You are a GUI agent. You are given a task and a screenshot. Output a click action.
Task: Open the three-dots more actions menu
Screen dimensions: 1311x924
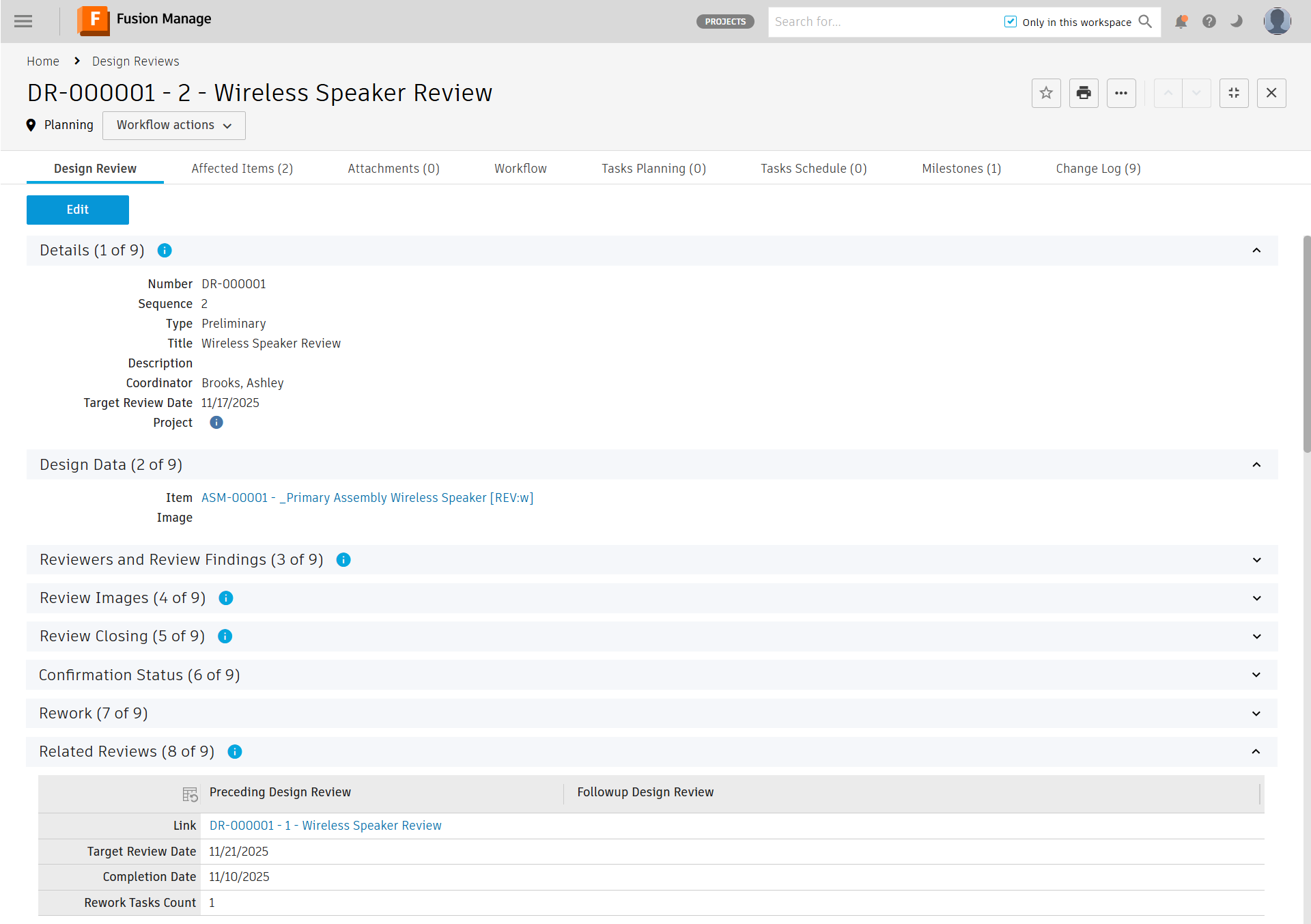coord(1121,94)
